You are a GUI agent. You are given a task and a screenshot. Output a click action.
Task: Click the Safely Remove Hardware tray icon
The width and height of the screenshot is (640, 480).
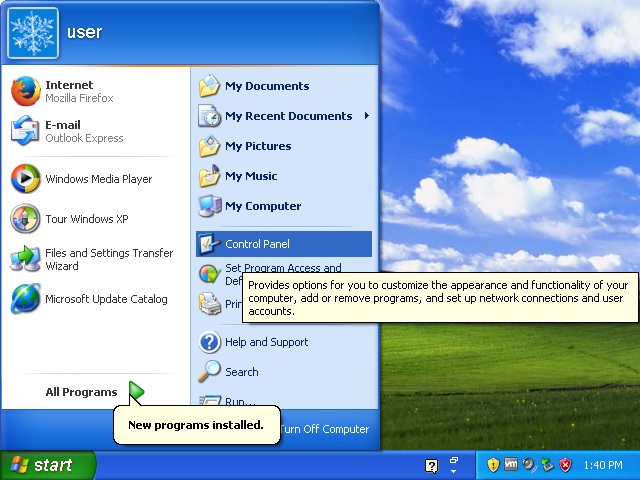[x=547, y=465]
